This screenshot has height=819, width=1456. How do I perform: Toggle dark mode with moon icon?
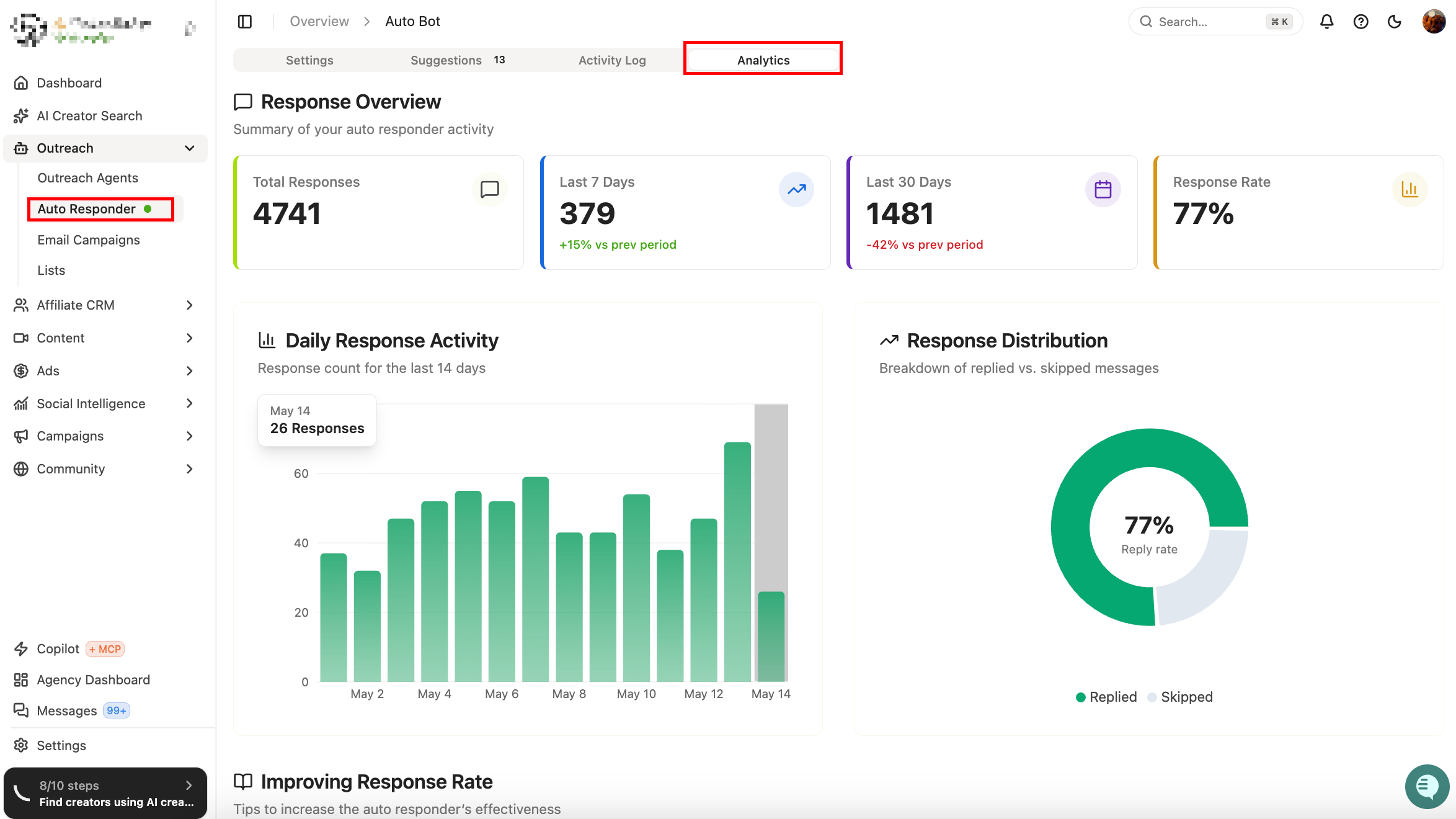coord(1394,22)
